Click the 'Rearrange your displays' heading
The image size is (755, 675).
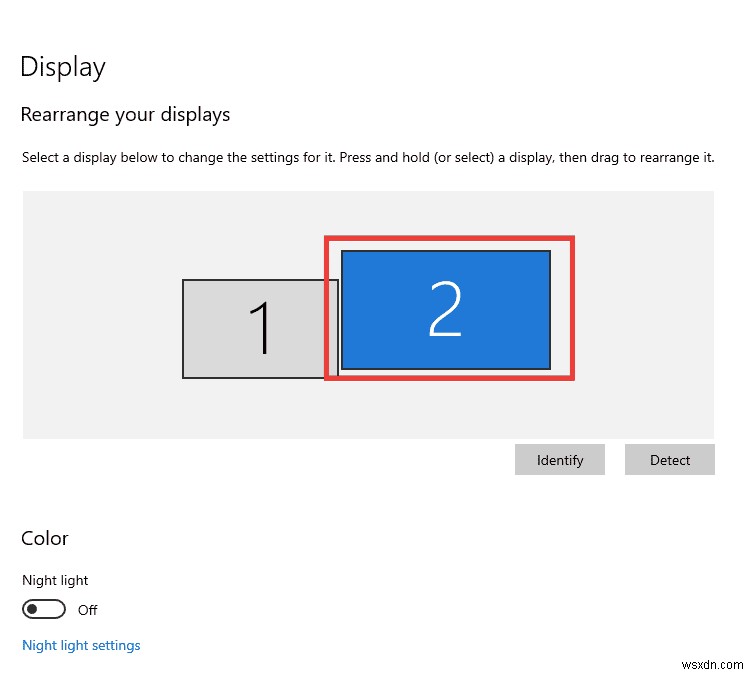[x=125, y=115]
